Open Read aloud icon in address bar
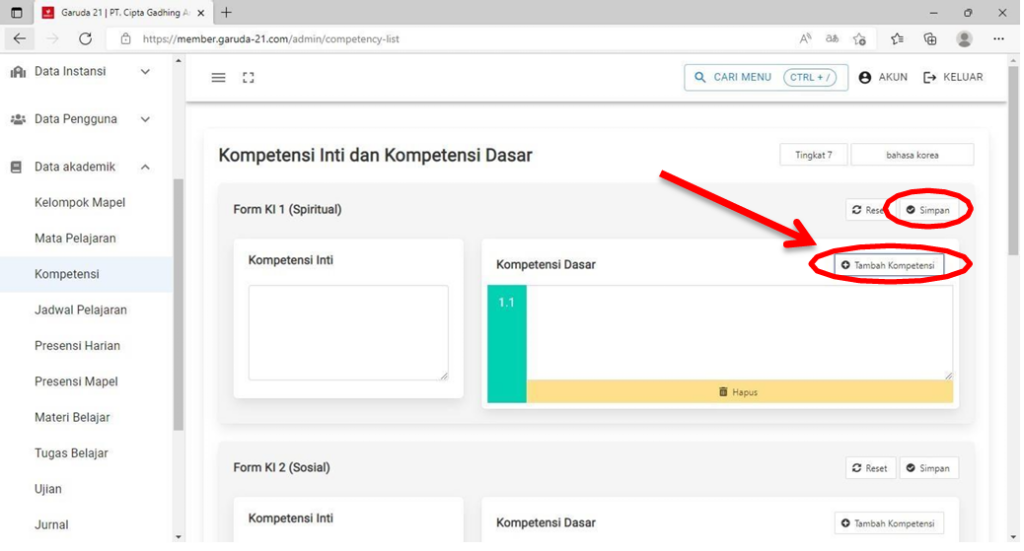1024x551 pixels. point(805,39)
